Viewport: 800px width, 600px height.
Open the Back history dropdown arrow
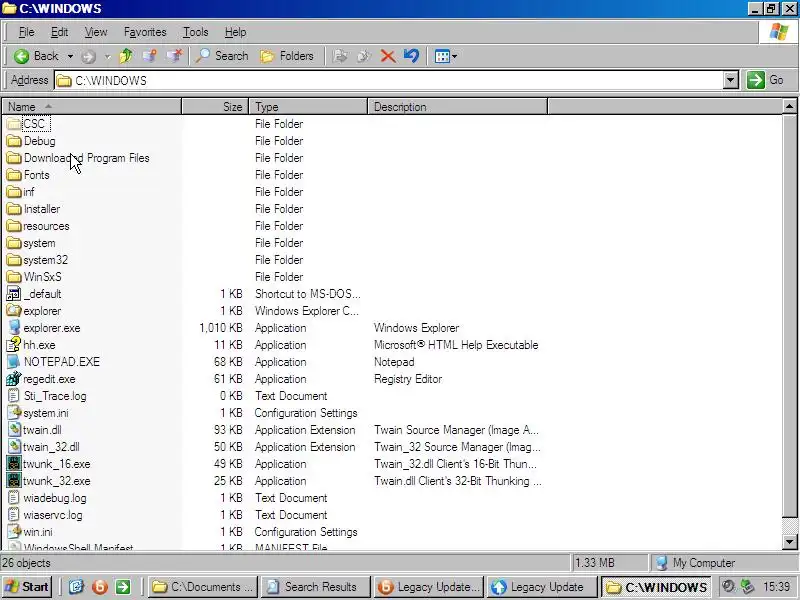(x=70, y=56)
